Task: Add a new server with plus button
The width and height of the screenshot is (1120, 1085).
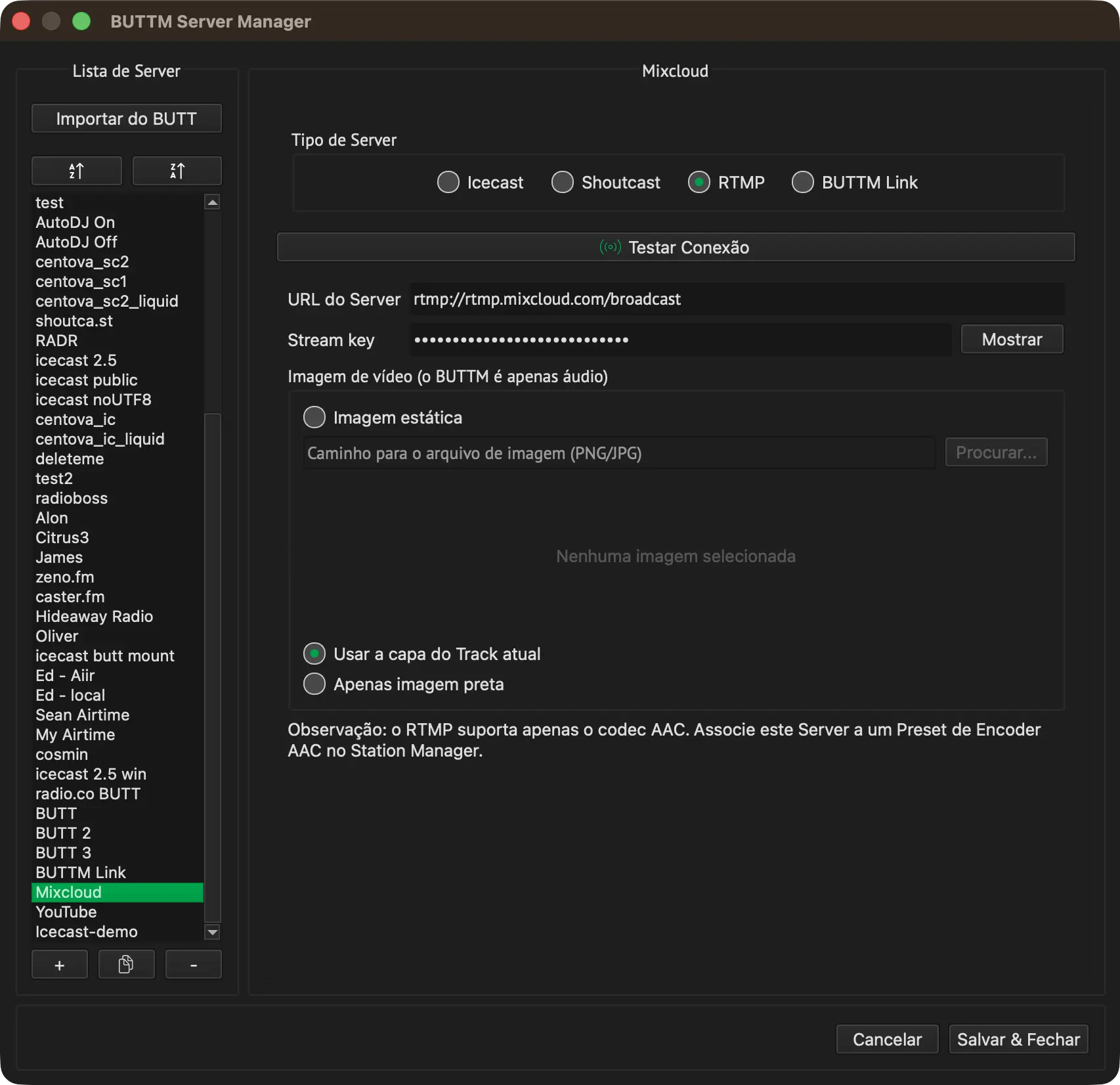Action: coord(60,965)
